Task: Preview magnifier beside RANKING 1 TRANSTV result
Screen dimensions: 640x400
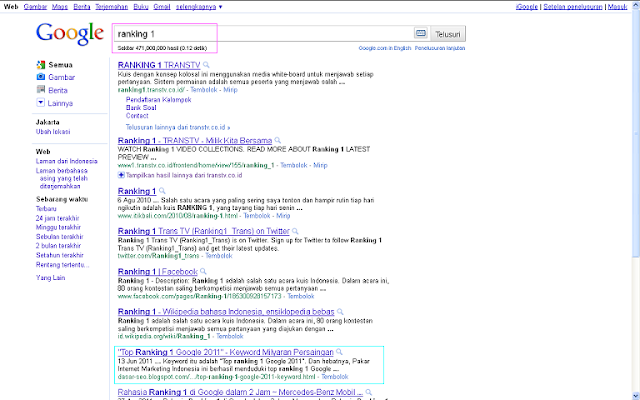Action: point(206,65)
